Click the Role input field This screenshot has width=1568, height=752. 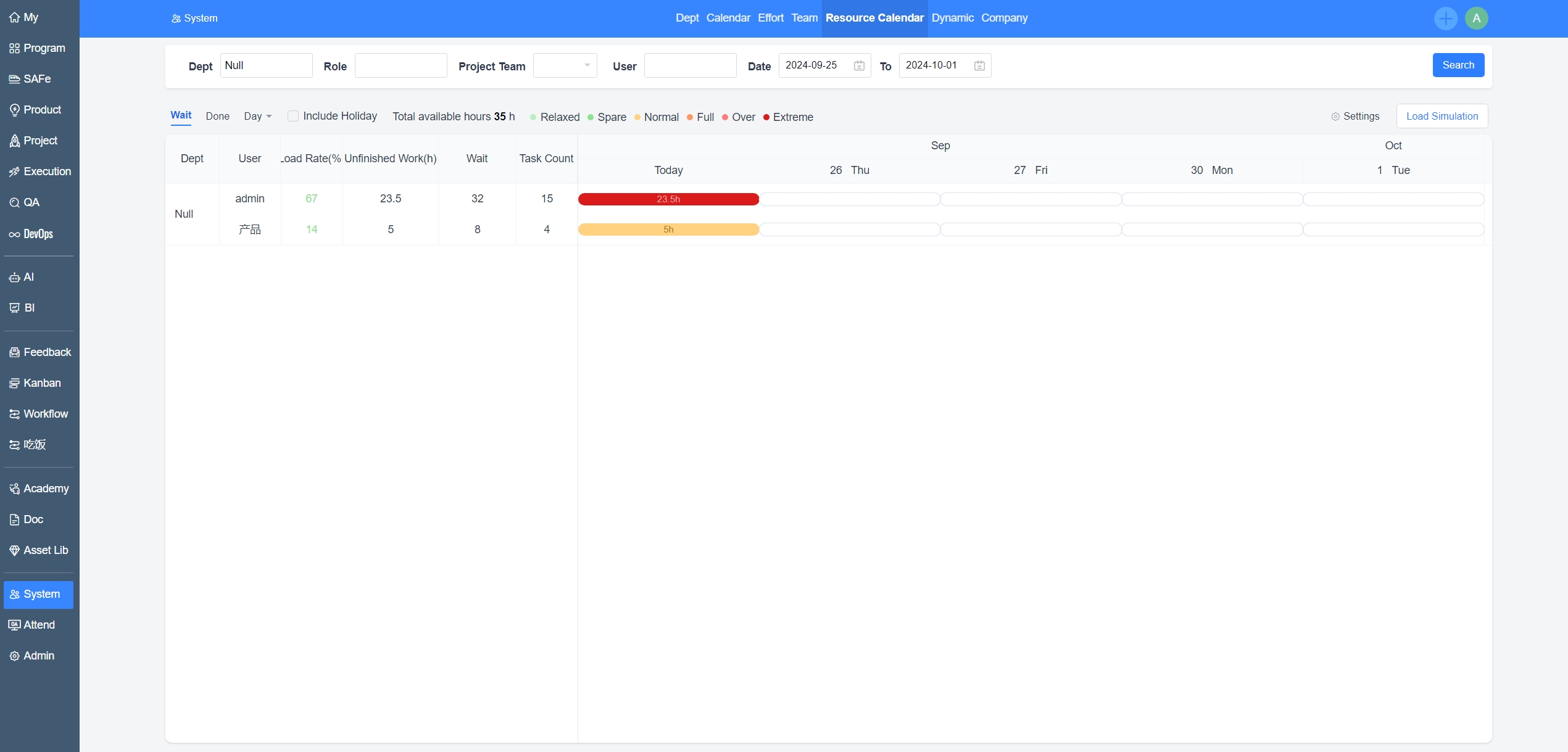(x=400, y=65)
